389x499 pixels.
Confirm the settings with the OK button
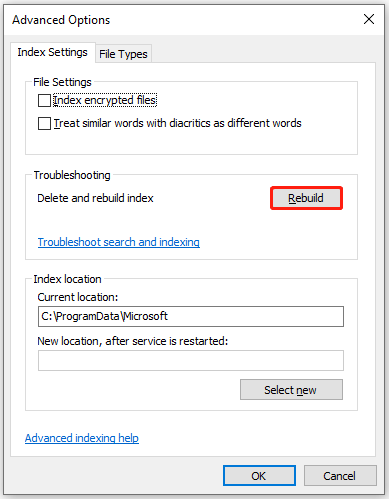tap(259, 476)
